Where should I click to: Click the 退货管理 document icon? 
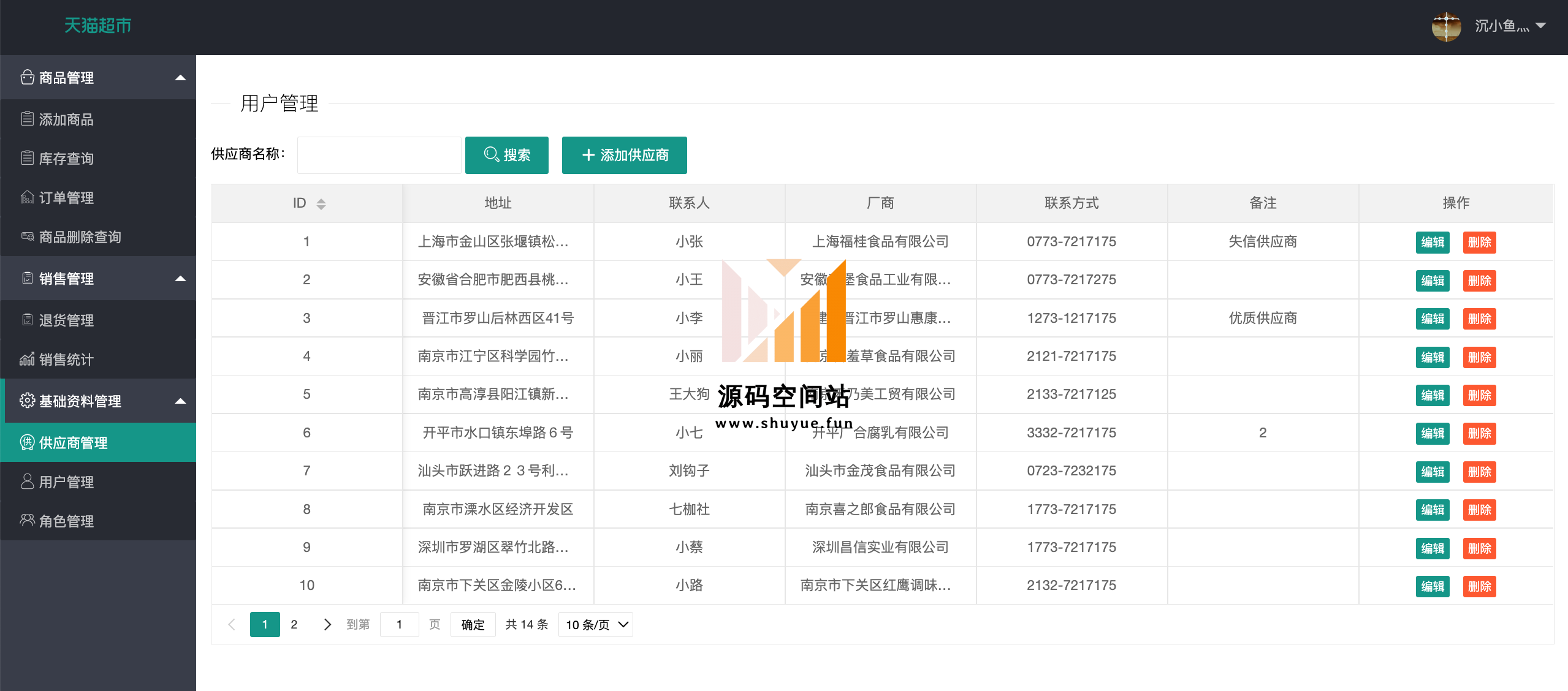click(x=27, y=320)
